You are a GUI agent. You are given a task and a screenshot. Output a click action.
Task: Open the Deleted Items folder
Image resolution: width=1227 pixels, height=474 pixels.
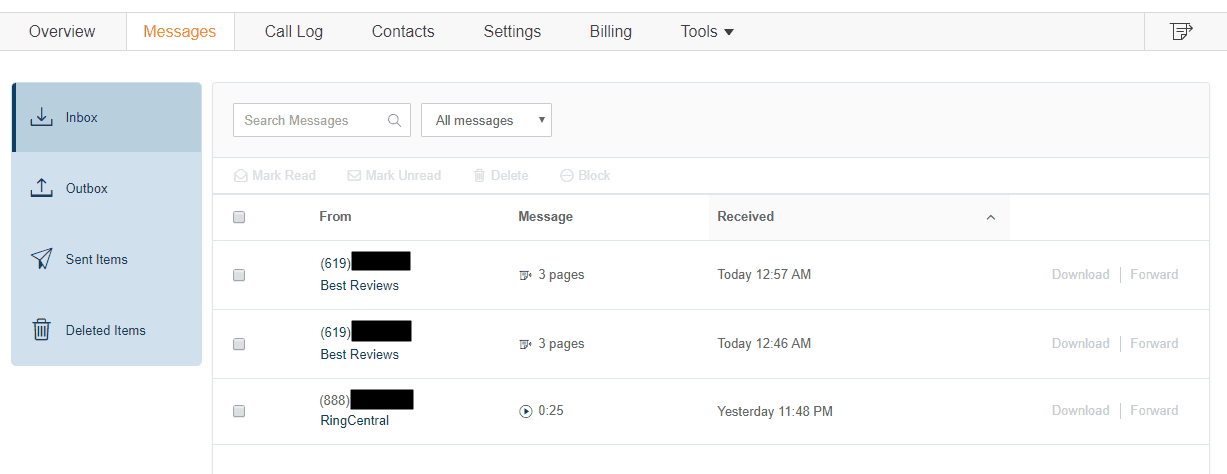(x=107, y=330)
